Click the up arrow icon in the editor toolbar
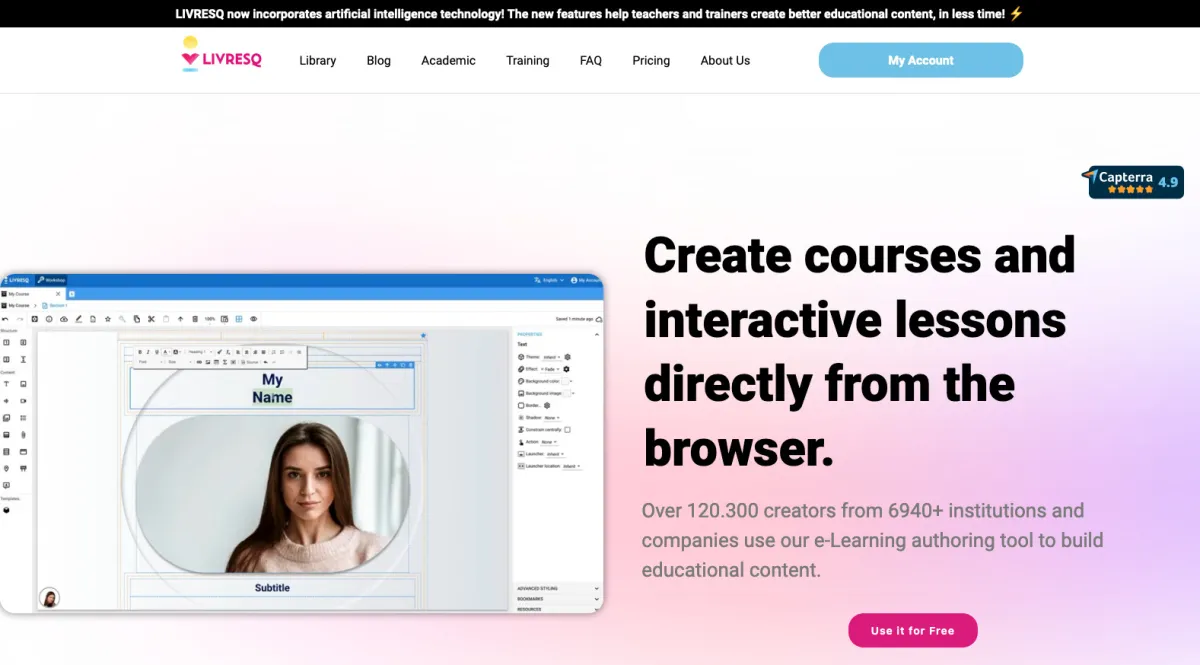The height and width of the screenshot is (665, 1200). (x=180, y=319)
